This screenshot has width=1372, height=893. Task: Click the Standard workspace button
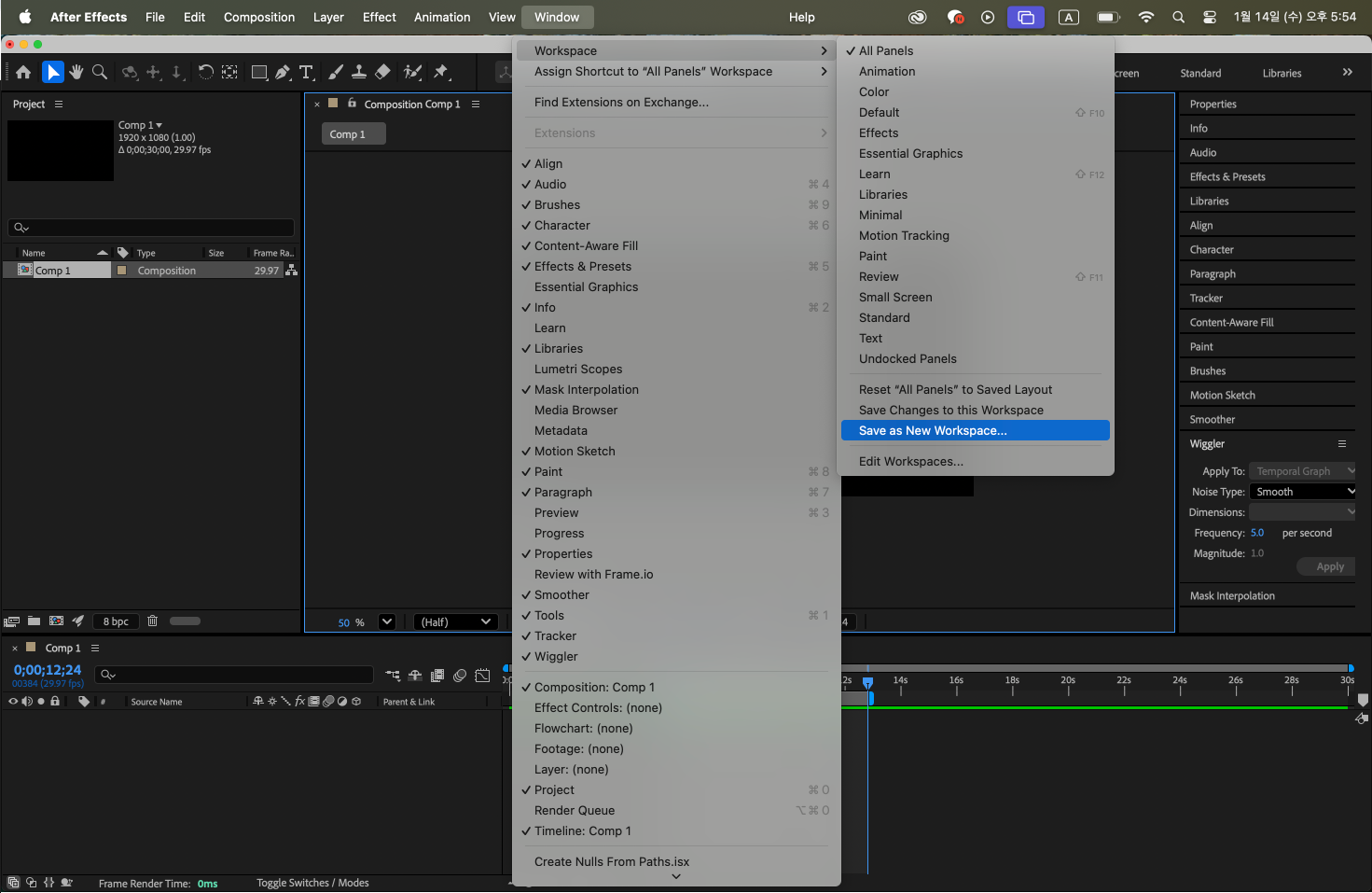coord(1200,73)
